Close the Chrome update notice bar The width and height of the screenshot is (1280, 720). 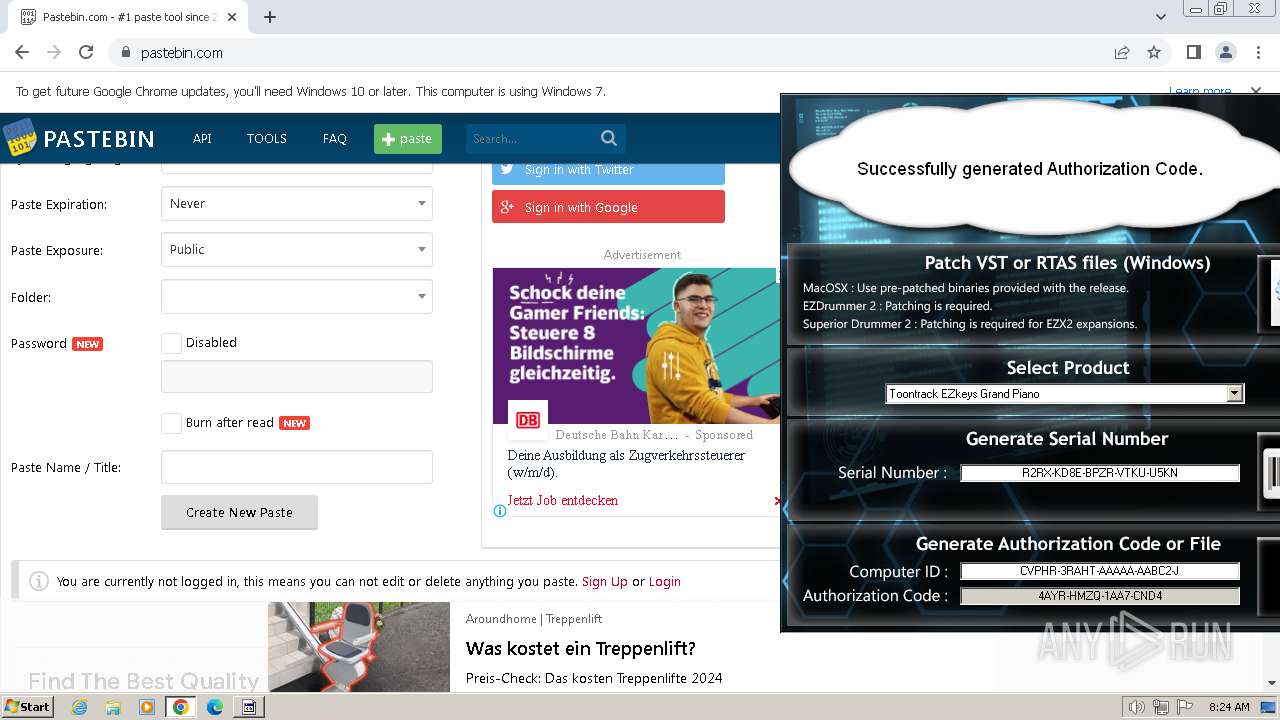tap(1257, 91)
